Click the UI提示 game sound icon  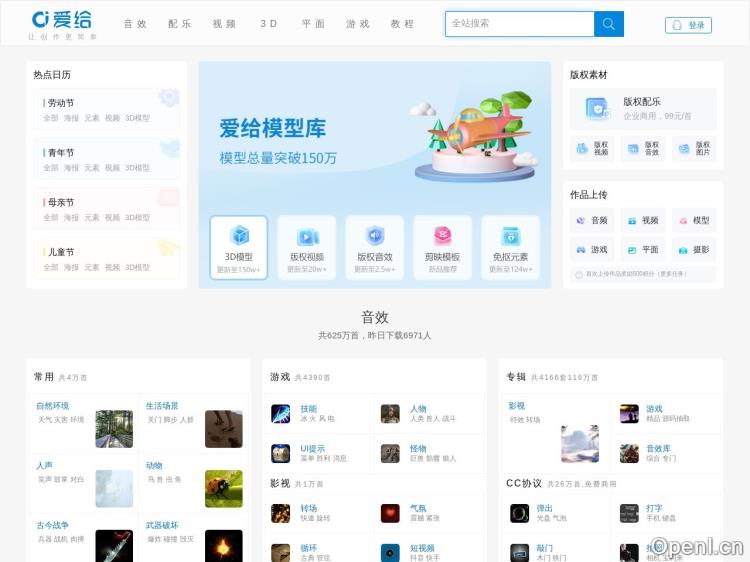click(x=281, y=453)
